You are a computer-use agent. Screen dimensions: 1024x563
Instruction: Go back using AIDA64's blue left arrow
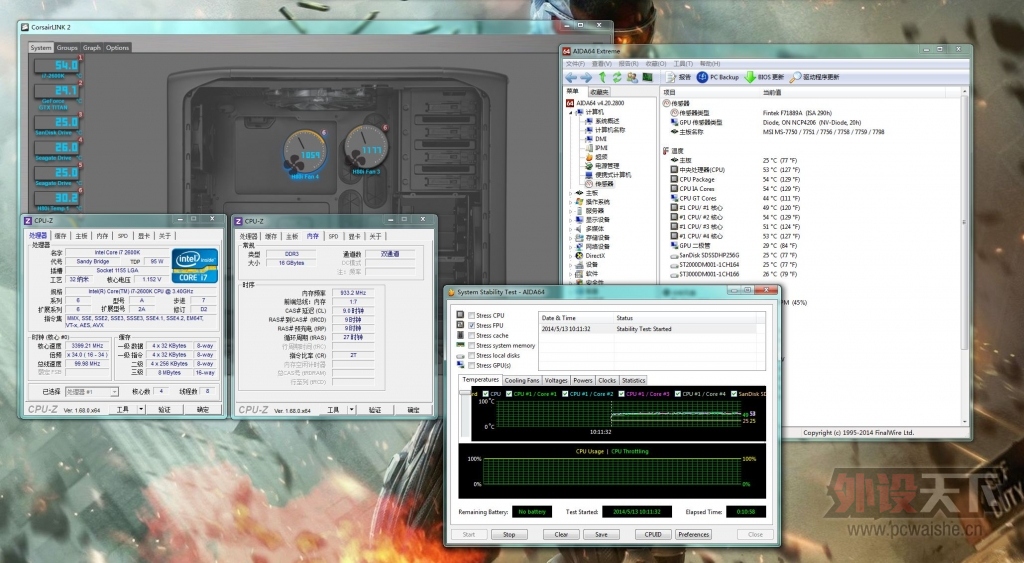[x=571, y=77]
